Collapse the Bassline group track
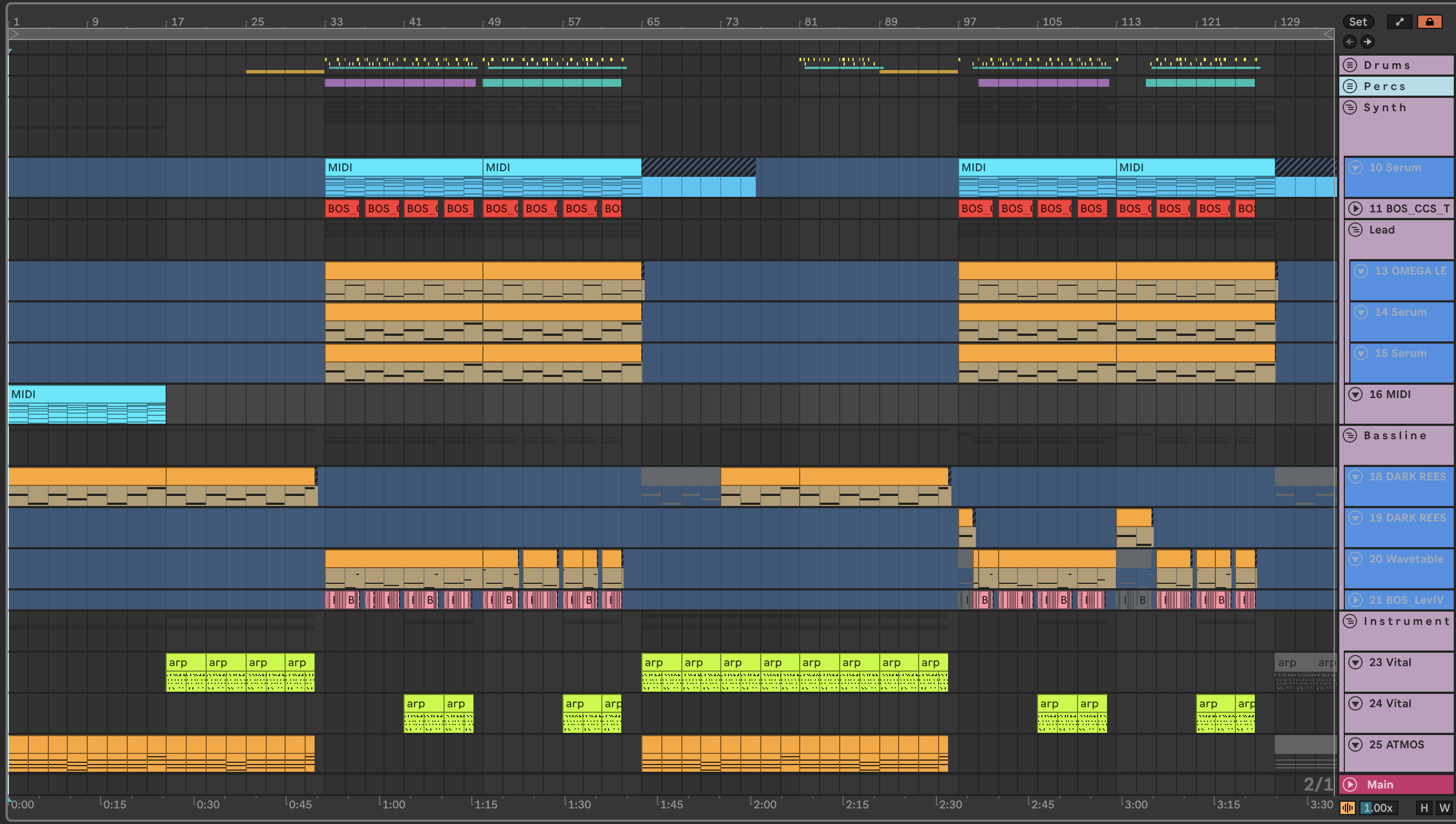 (x=1350, y=435)
